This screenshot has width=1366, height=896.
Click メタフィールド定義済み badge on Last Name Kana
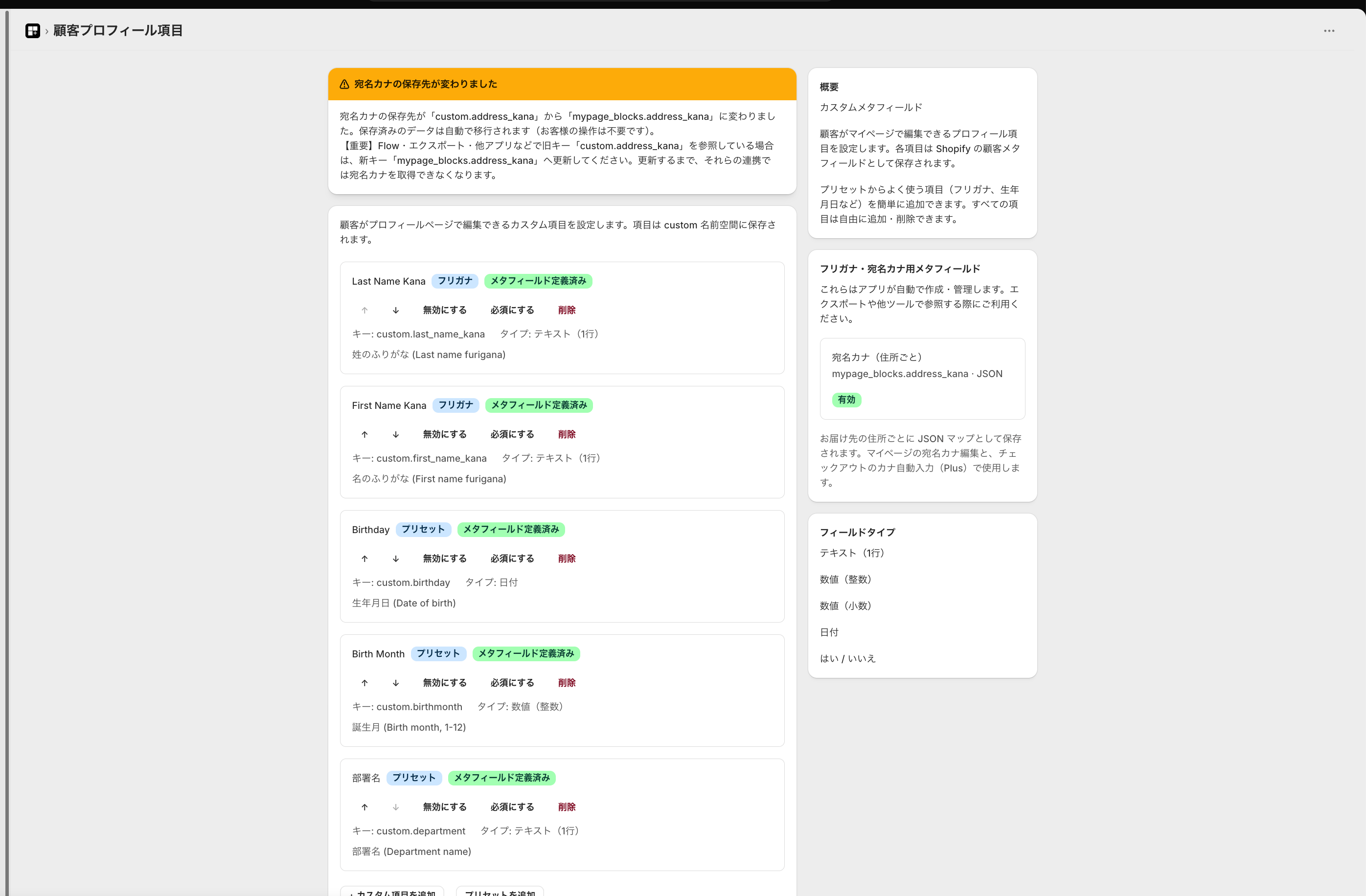(538, 281)
